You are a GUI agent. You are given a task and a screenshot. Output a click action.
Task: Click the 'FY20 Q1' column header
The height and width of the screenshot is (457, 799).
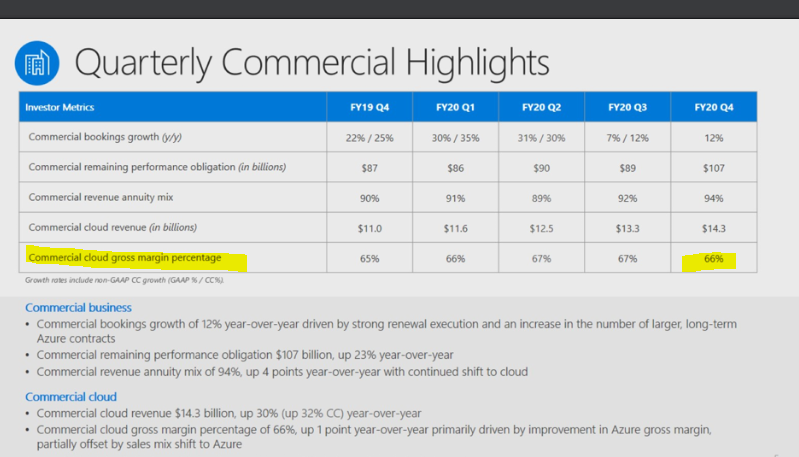pos(455,107)
